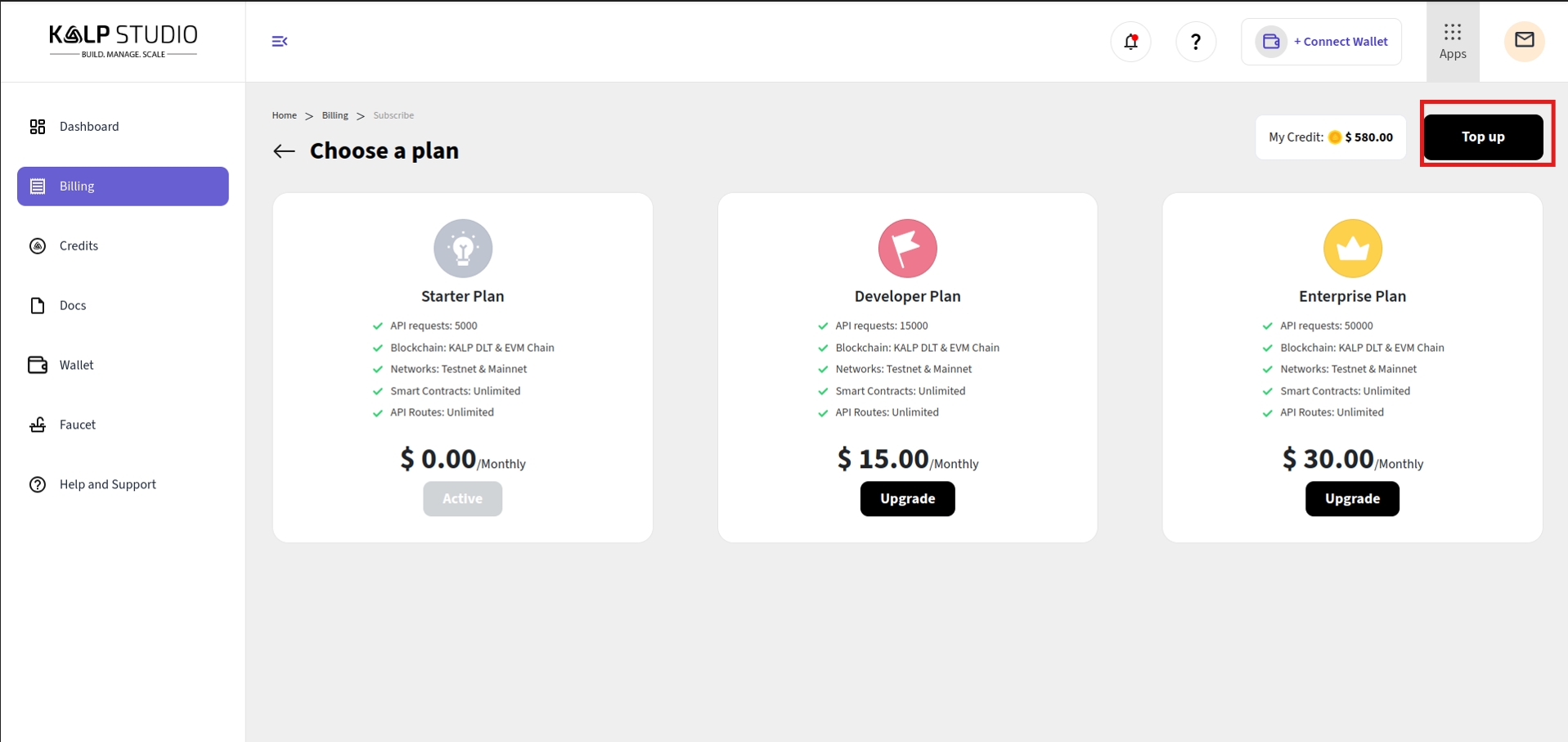Click the Enterprise Plan crown icon
This screenshot has width=1568, height=742.
click(x=1352, y=249)
